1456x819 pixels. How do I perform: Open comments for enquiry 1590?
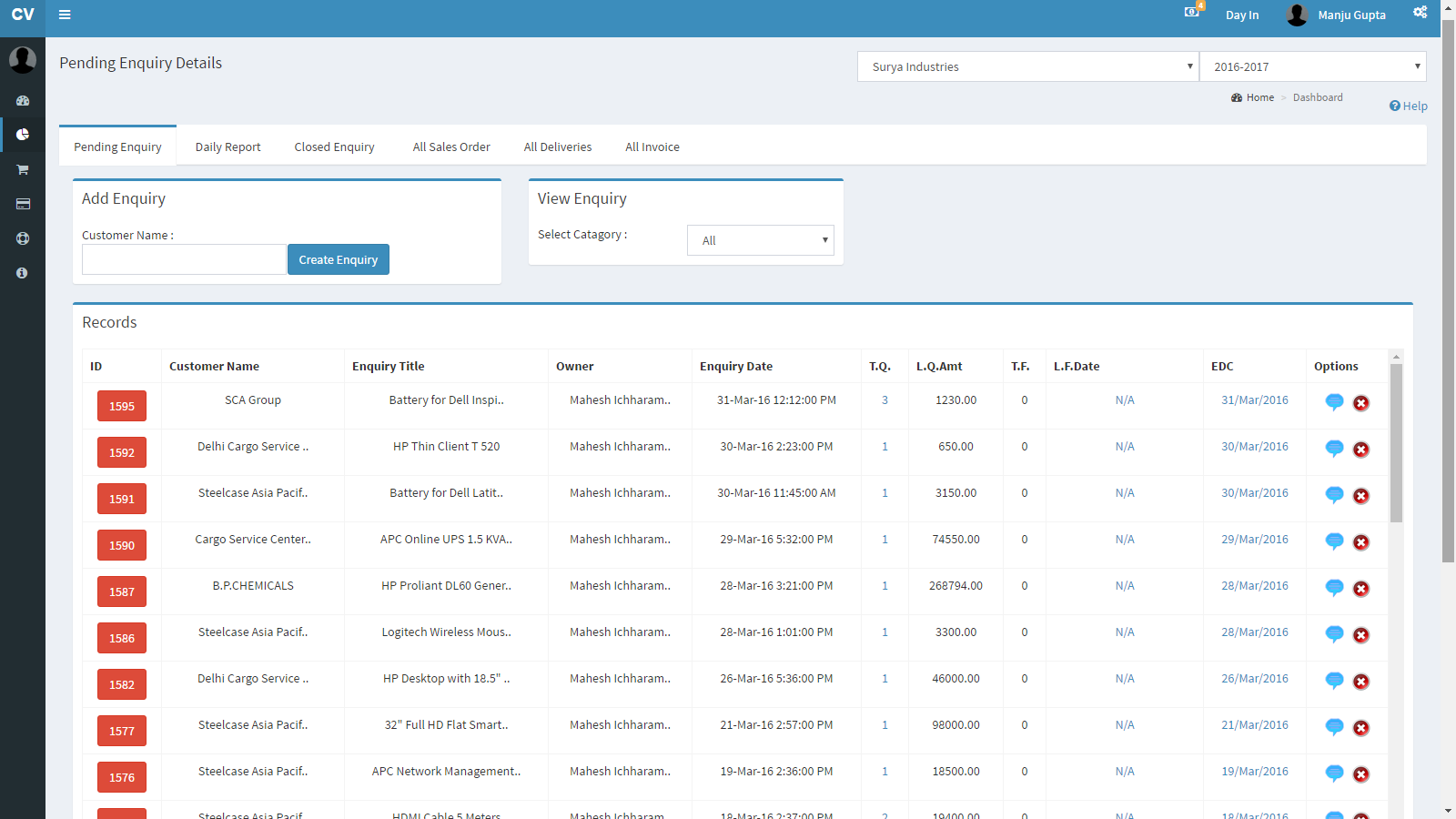(x=1334, y=541)
